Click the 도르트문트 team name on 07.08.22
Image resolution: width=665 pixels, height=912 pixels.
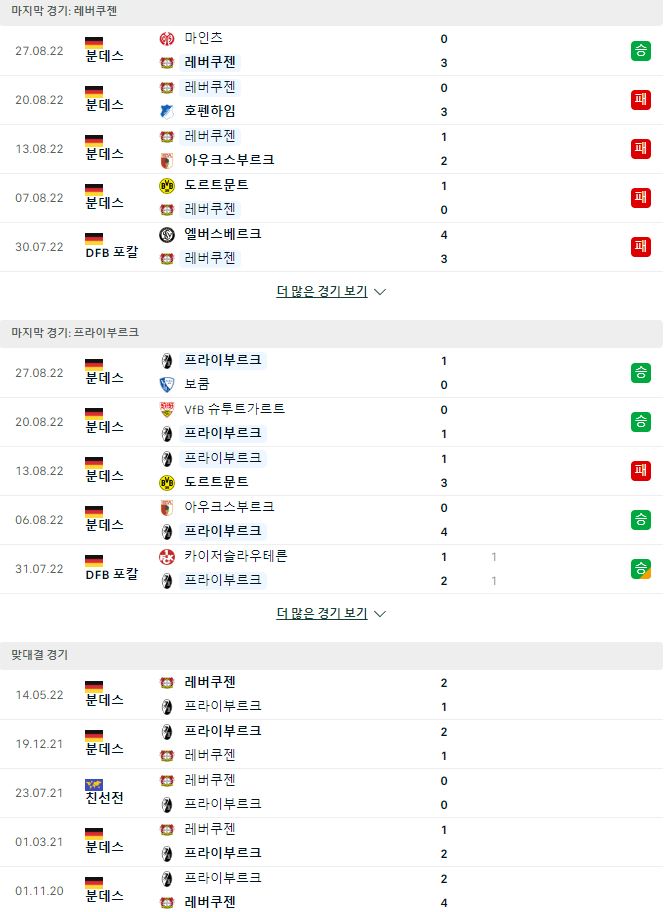click(x=216, y=185)
